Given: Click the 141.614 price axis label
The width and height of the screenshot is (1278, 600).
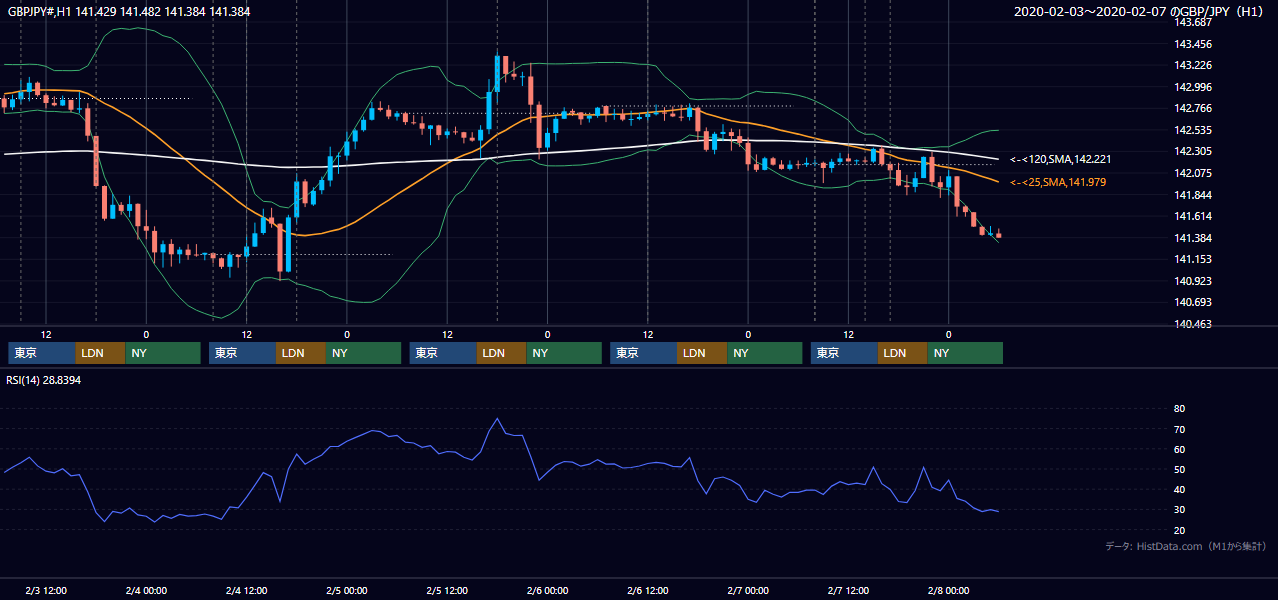Looking at the screenshot, I should pos(1192,216).
